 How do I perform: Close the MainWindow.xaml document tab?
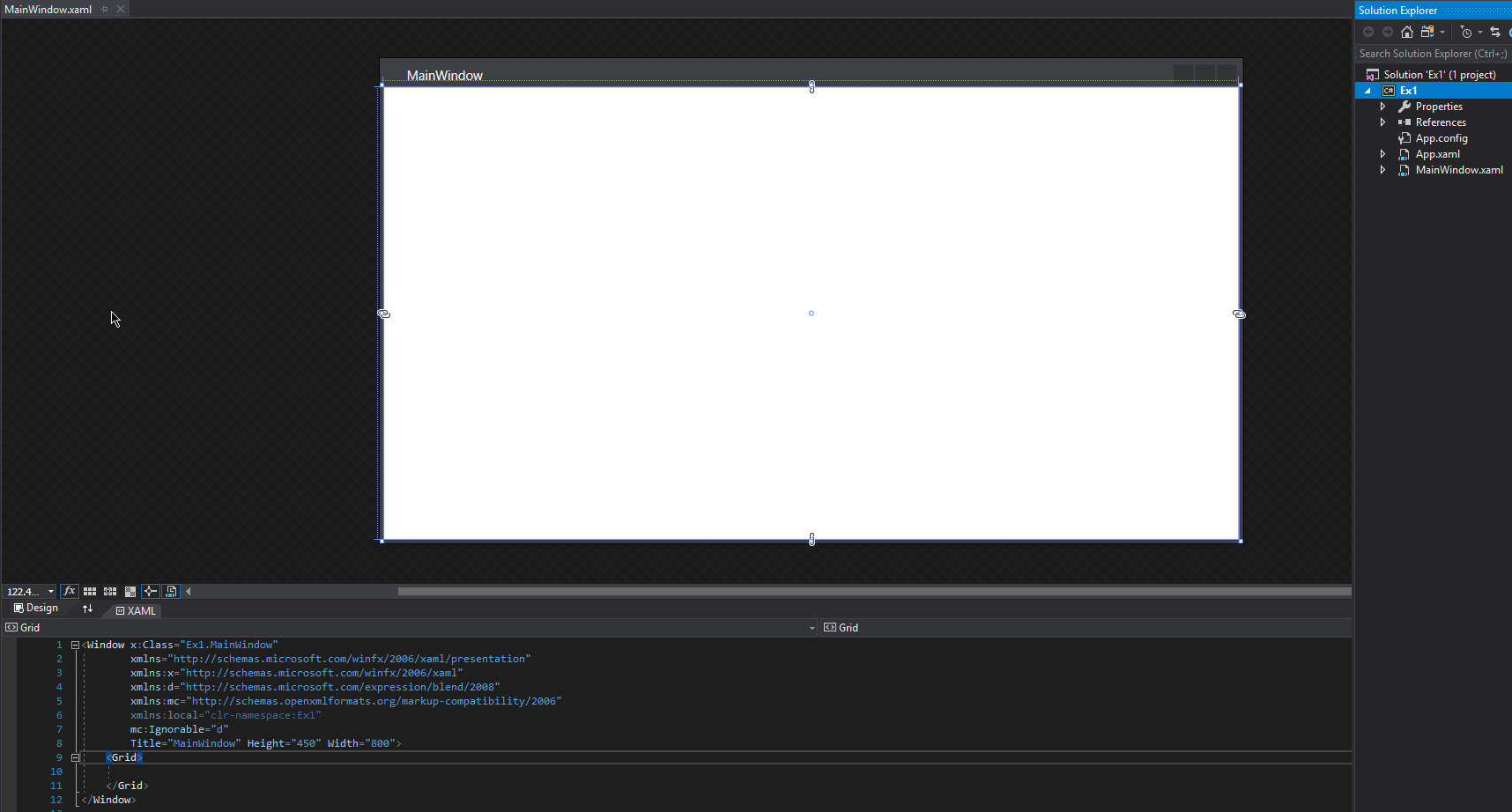pyautogui.click(x=121, y=9)
